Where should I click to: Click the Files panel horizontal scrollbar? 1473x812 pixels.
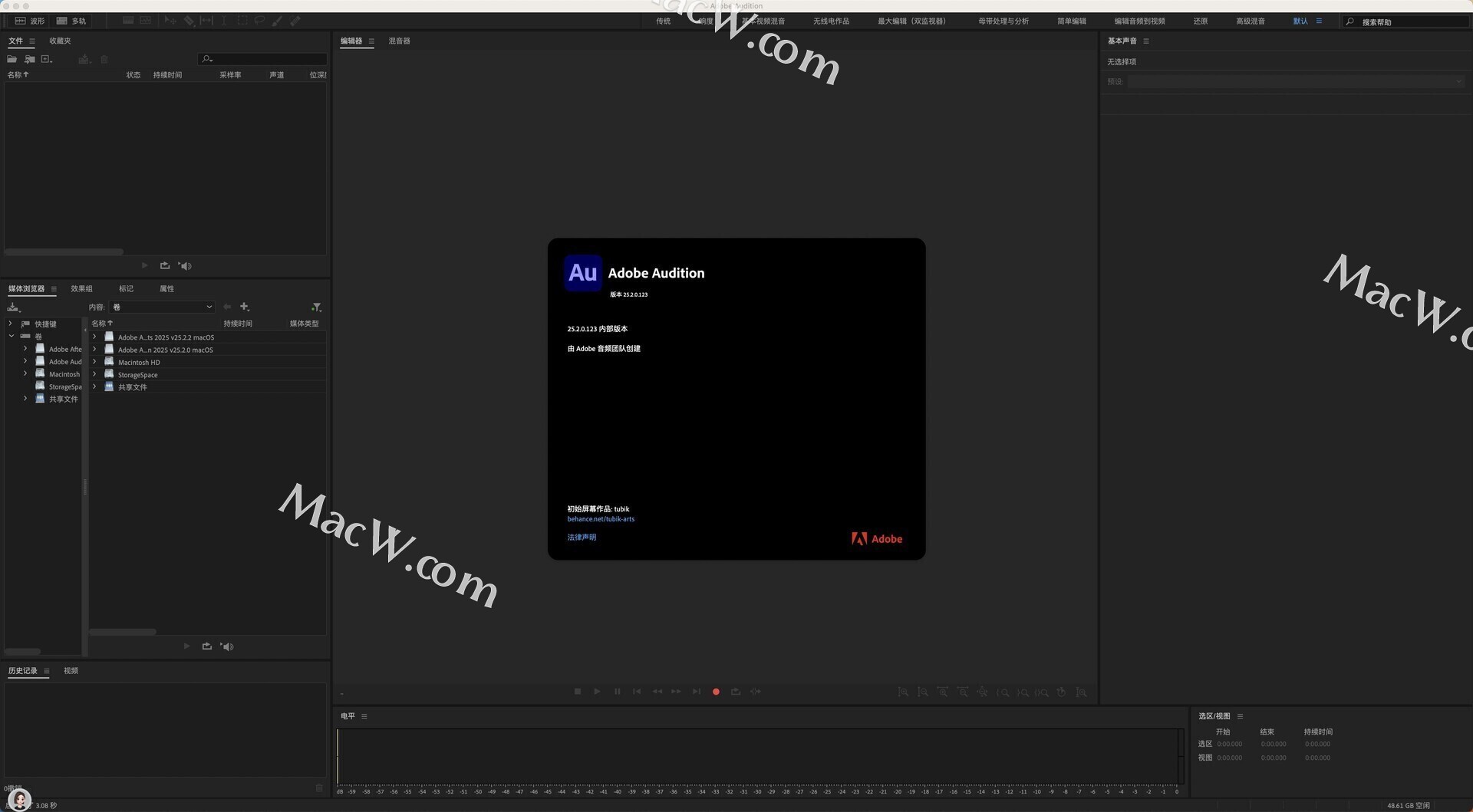click(64, 251)
